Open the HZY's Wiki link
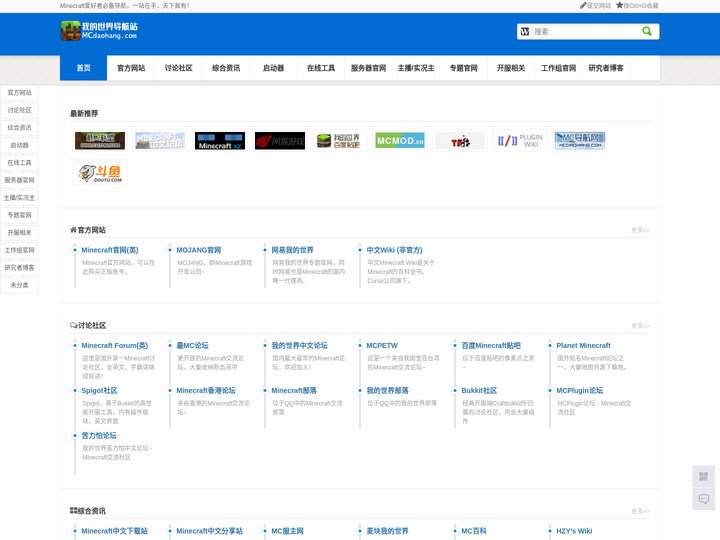720x540 pixels. coord(574,531)
